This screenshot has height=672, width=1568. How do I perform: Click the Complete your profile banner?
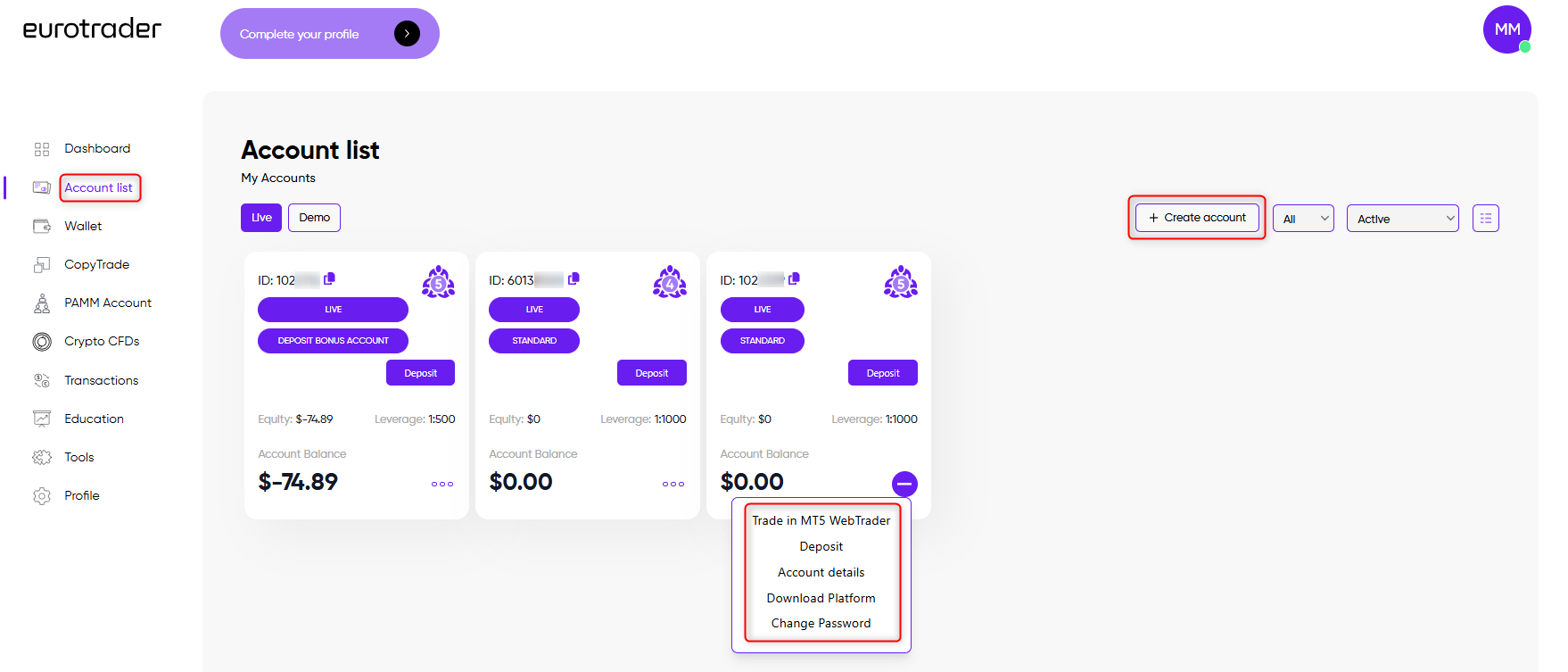coord(330,34)
